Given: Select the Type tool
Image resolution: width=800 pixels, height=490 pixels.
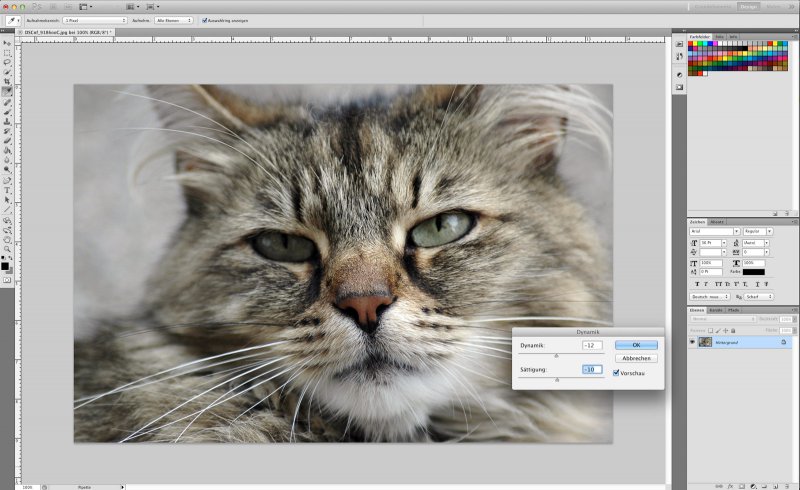Looking at the screenshot, I should click(7, 190).
